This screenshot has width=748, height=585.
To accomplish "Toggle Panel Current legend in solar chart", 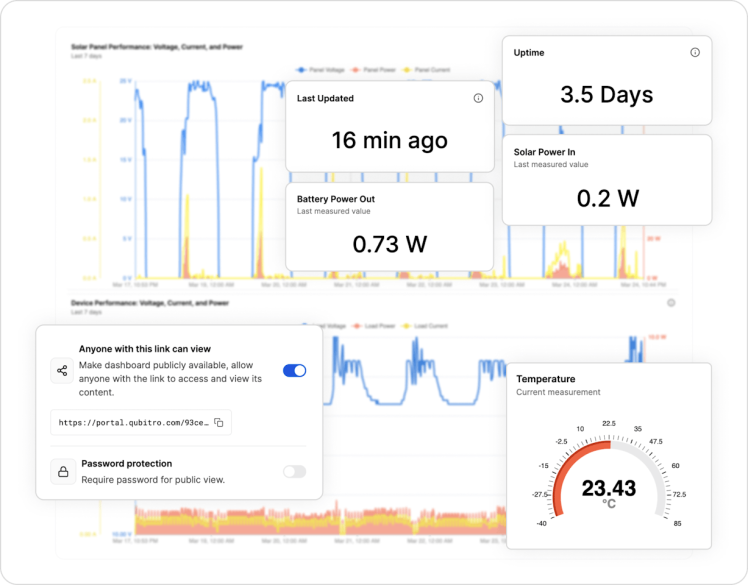I will 426,70.
